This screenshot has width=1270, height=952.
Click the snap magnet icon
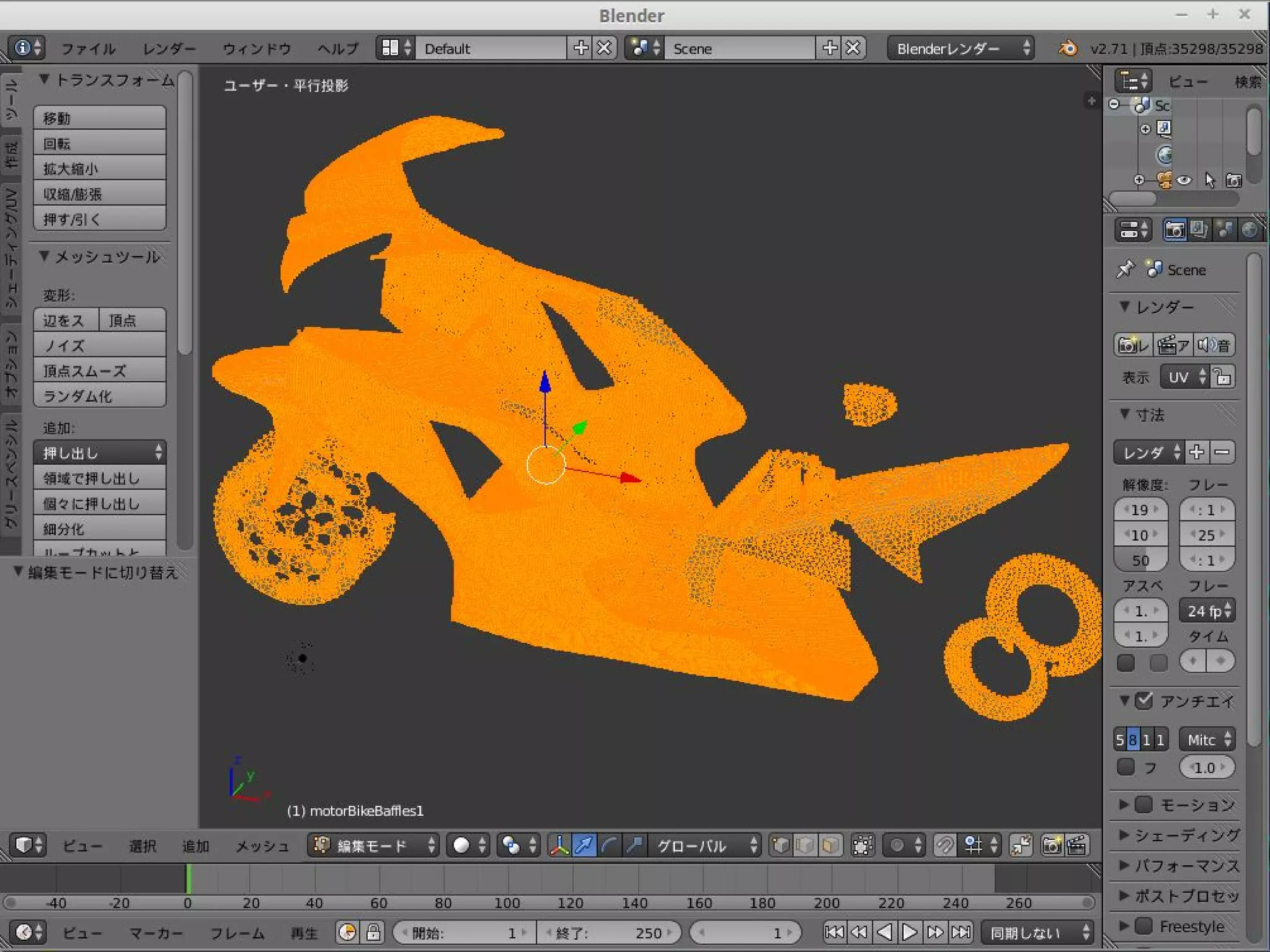click(x=944, y=845)
